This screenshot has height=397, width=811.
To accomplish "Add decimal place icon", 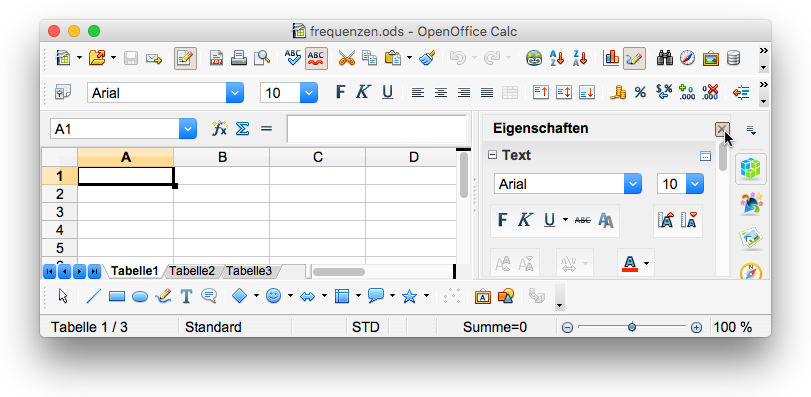I will pyautogui.click(x=686, y=93).
